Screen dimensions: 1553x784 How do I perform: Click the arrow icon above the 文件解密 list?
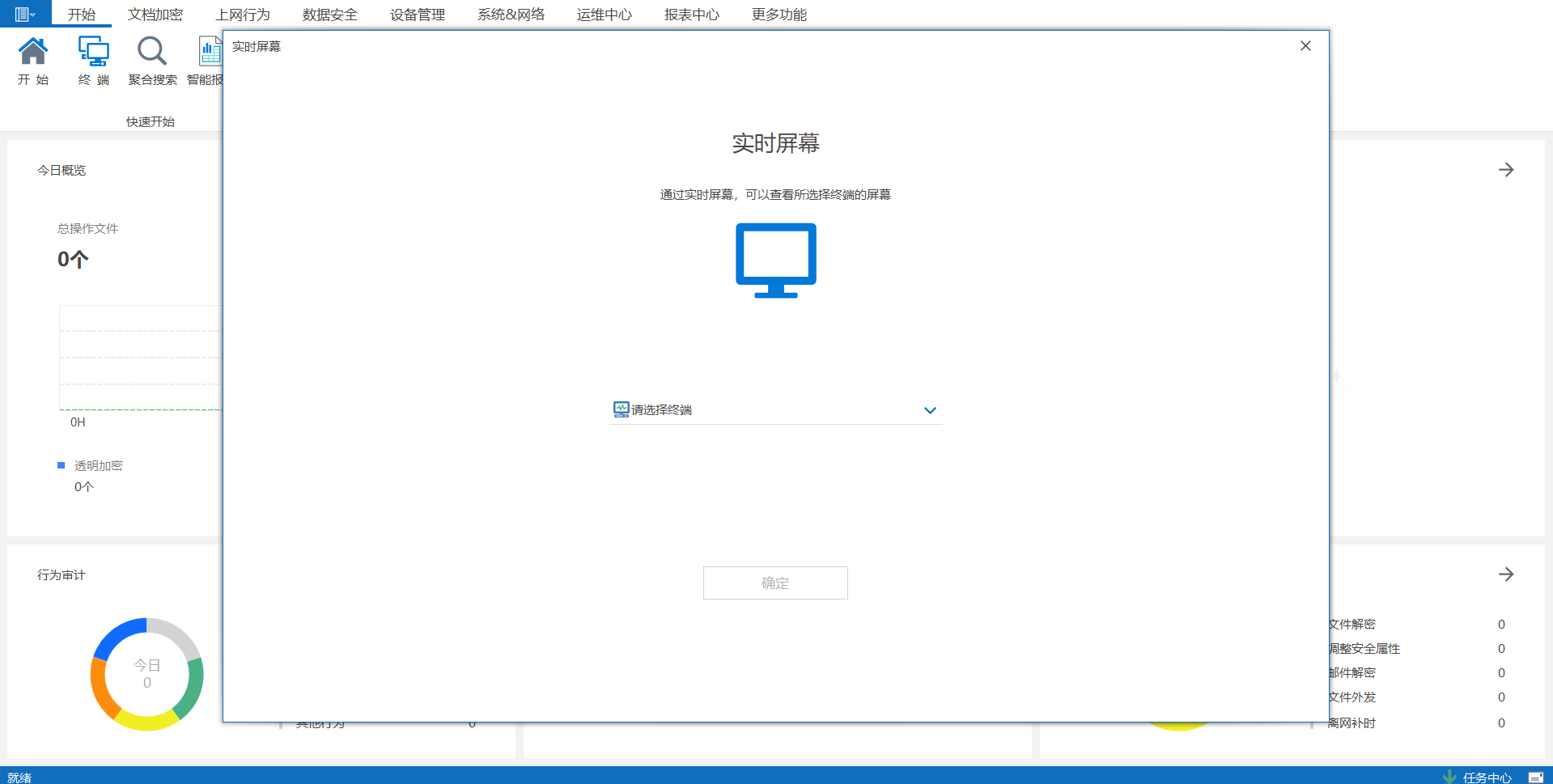[x=1506, y=574]
